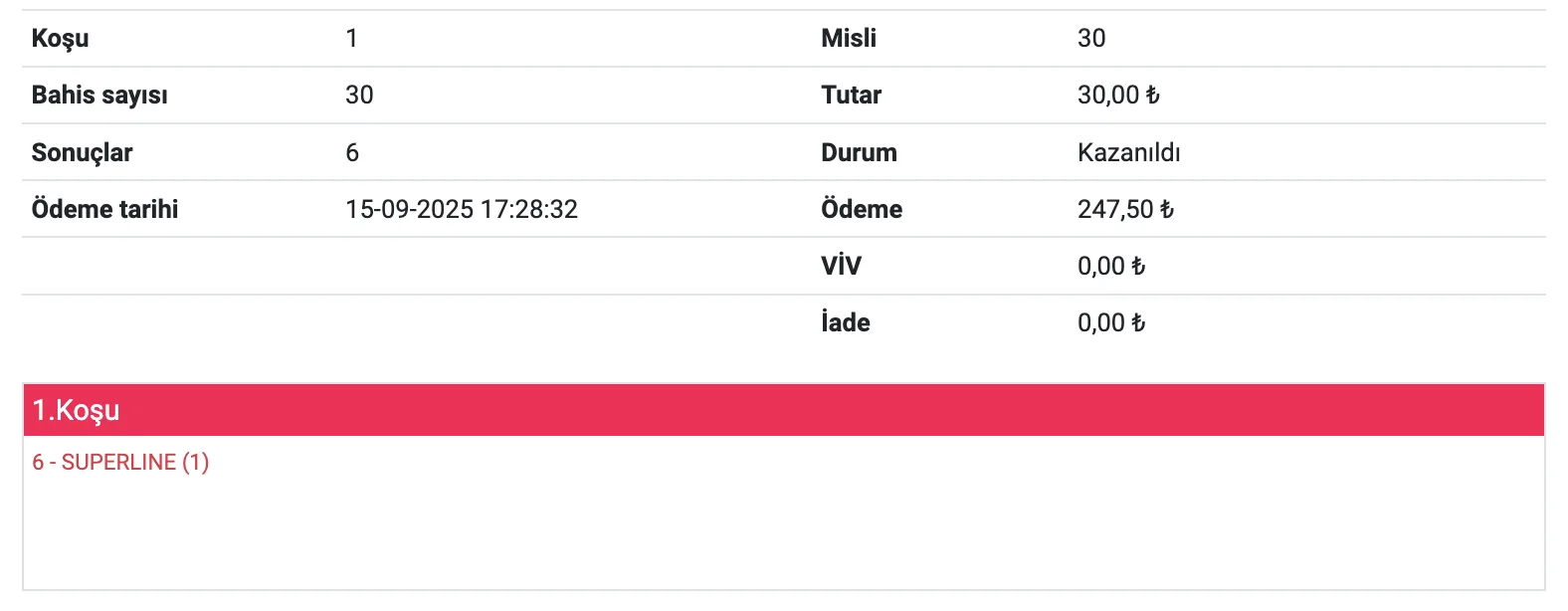Click the Ödeme tarihi label
1568x611 pixels.
point(104,209)
